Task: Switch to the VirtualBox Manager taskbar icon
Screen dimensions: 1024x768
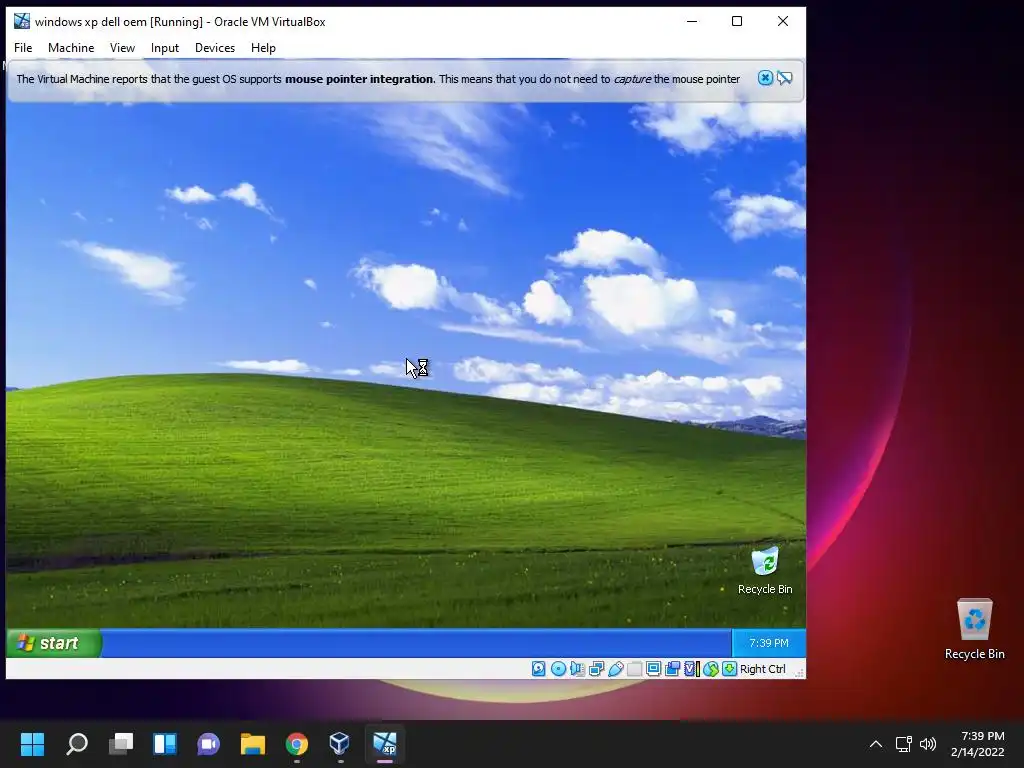Action: pos(340,744)
